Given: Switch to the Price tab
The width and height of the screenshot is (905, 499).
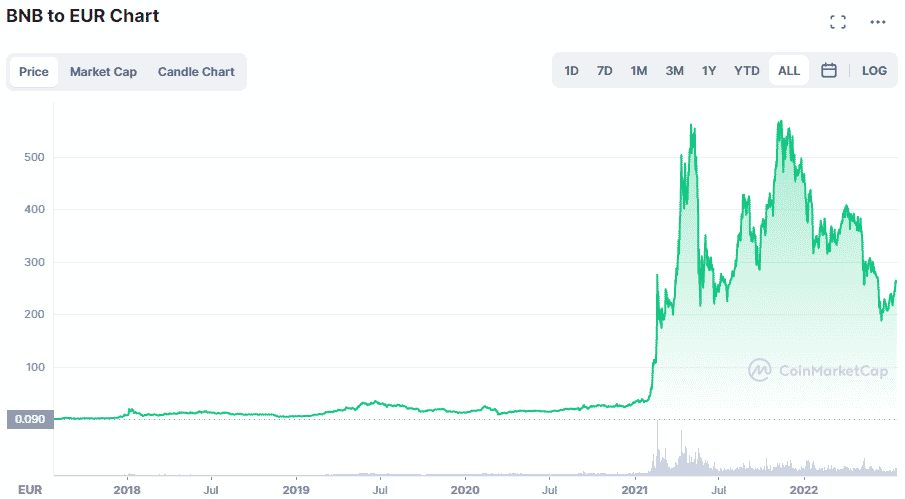Looking at the screenshot, I should click(34, 72).
